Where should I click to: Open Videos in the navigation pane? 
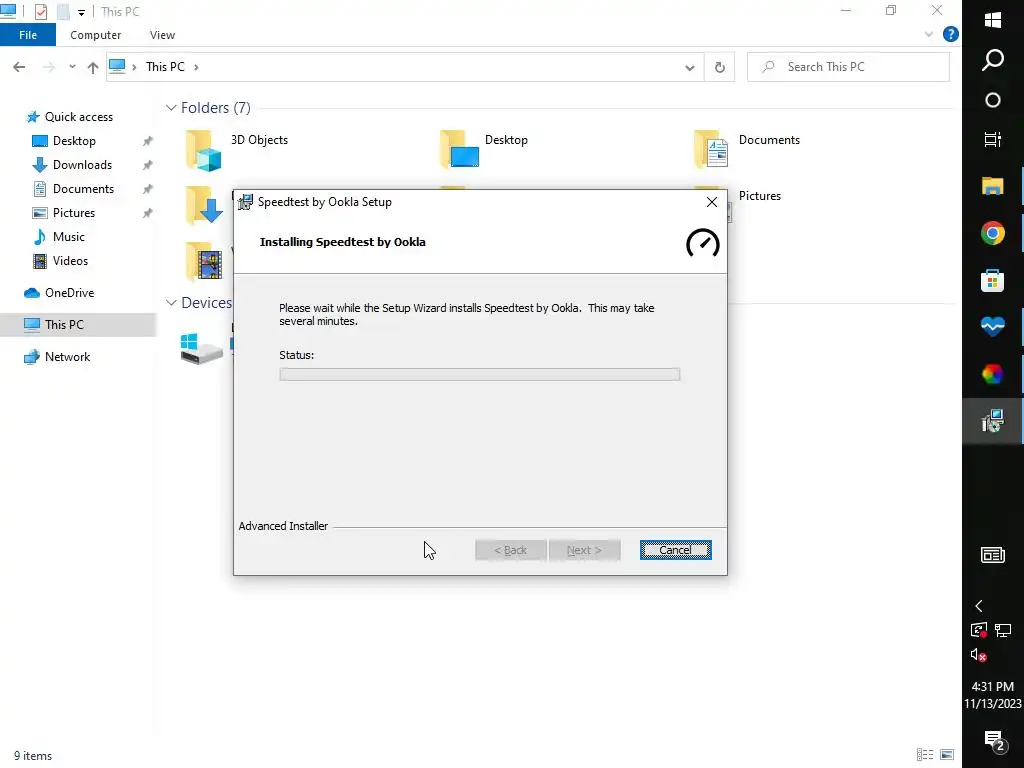(x=70, y=261)
